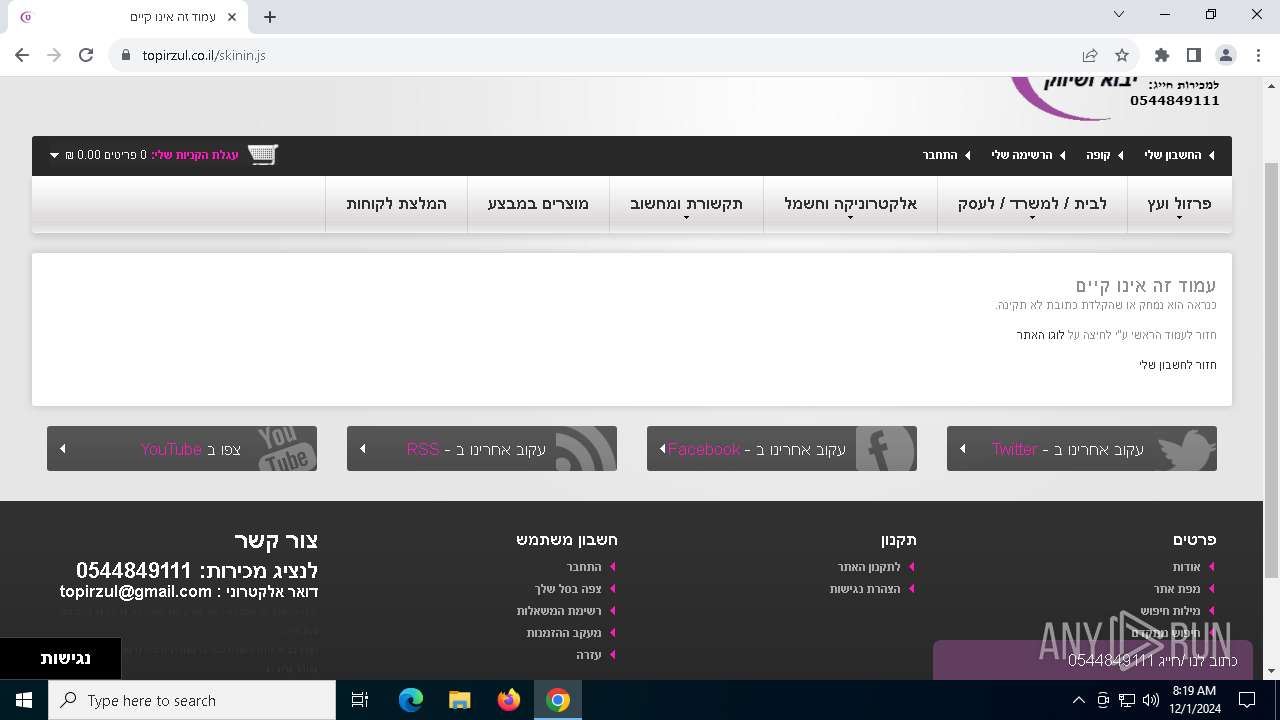Click the Facebook logo icon
Screen dimensions: 1280x720
tap(885, 449)
